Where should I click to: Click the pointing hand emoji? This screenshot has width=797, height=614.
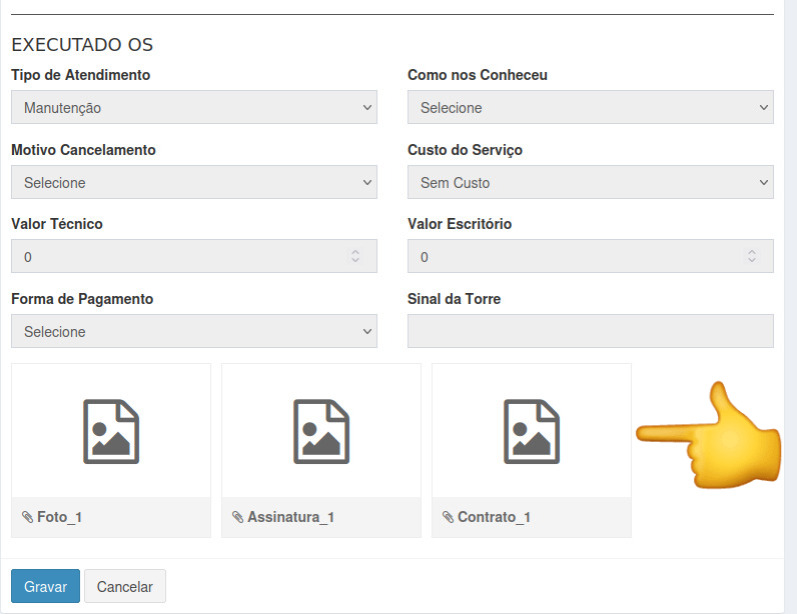pos(709,435)
